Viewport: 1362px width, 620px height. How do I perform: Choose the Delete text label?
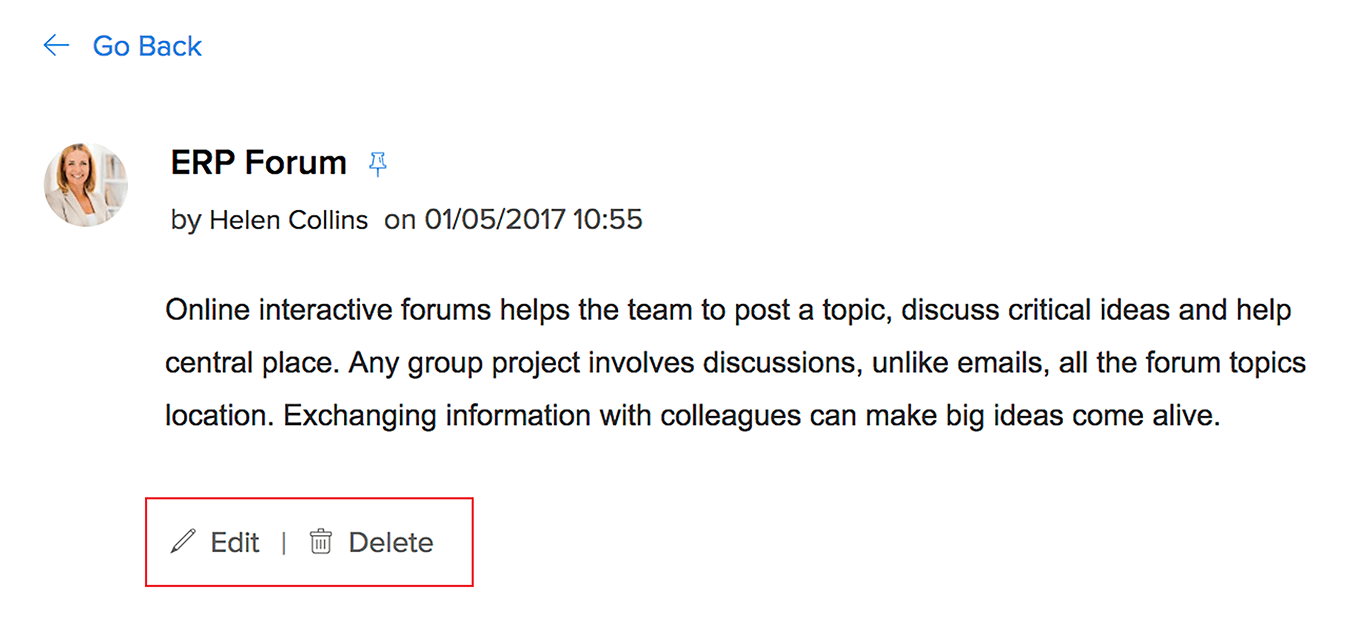(391, 542)
